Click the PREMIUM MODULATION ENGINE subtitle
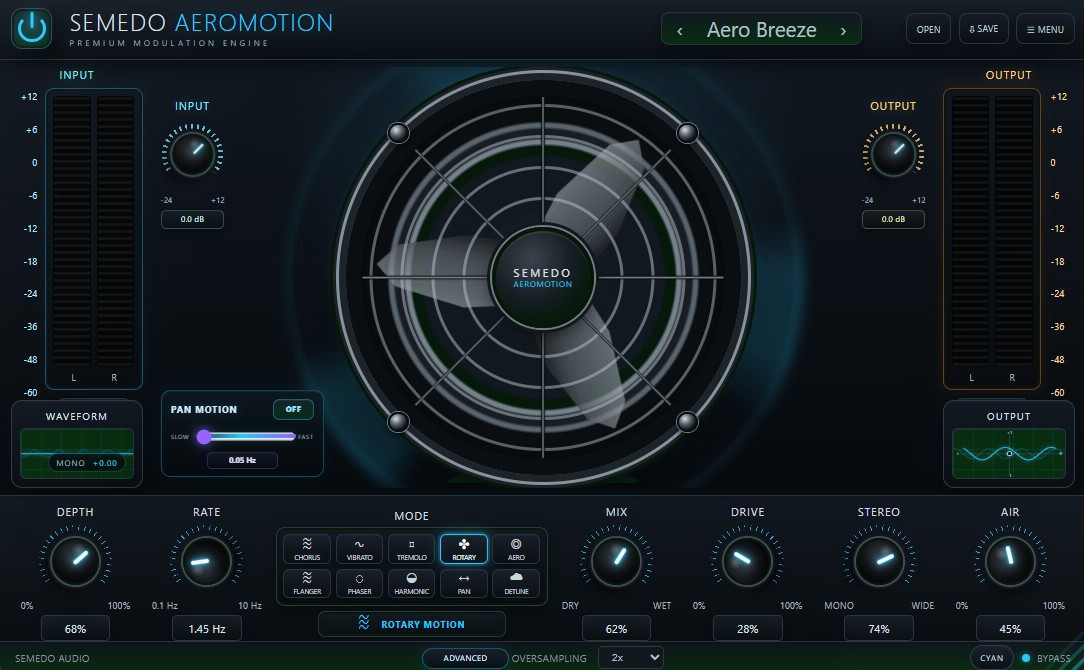 point(169,43)
